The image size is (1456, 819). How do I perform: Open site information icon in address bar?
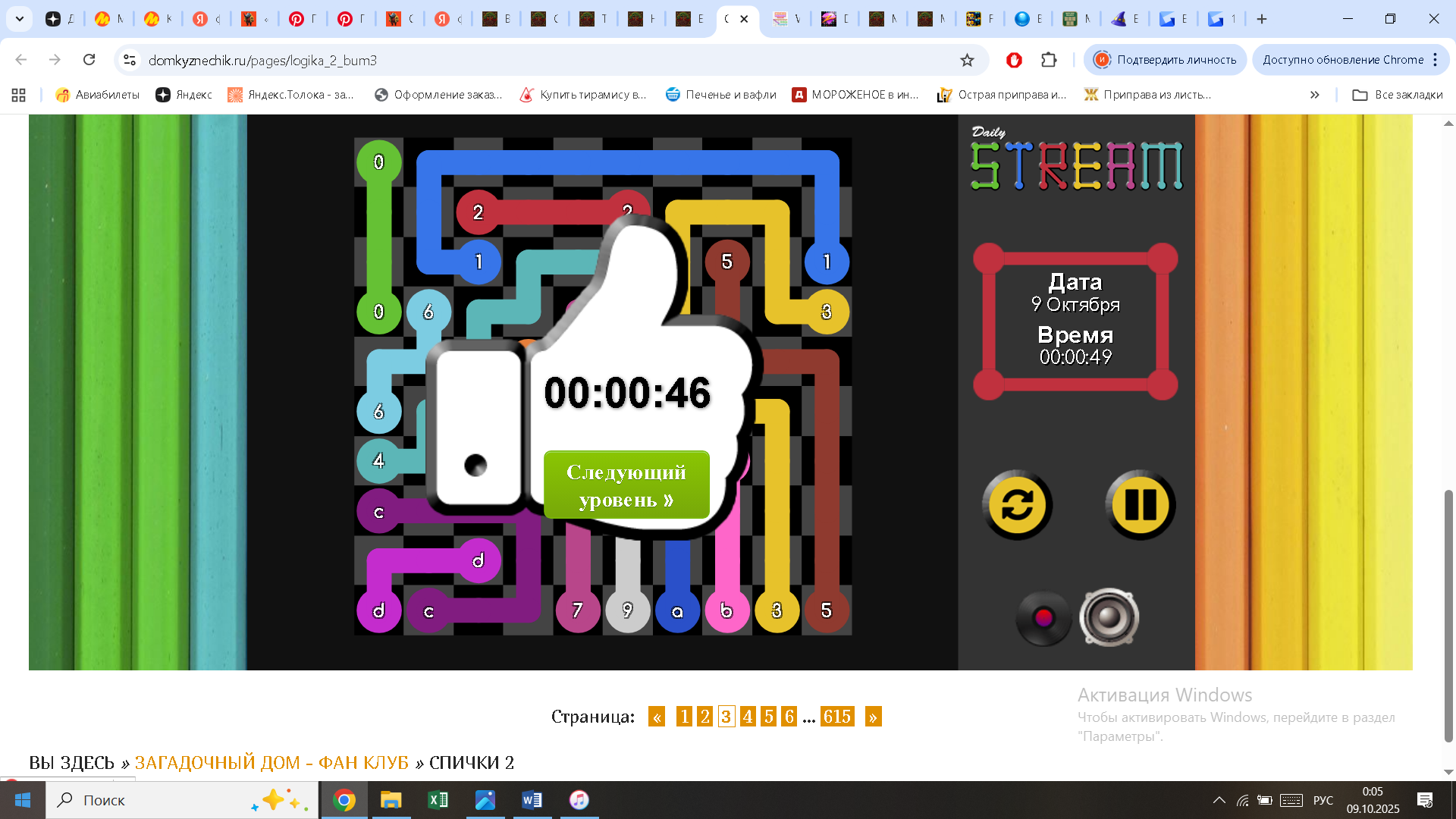130,60
